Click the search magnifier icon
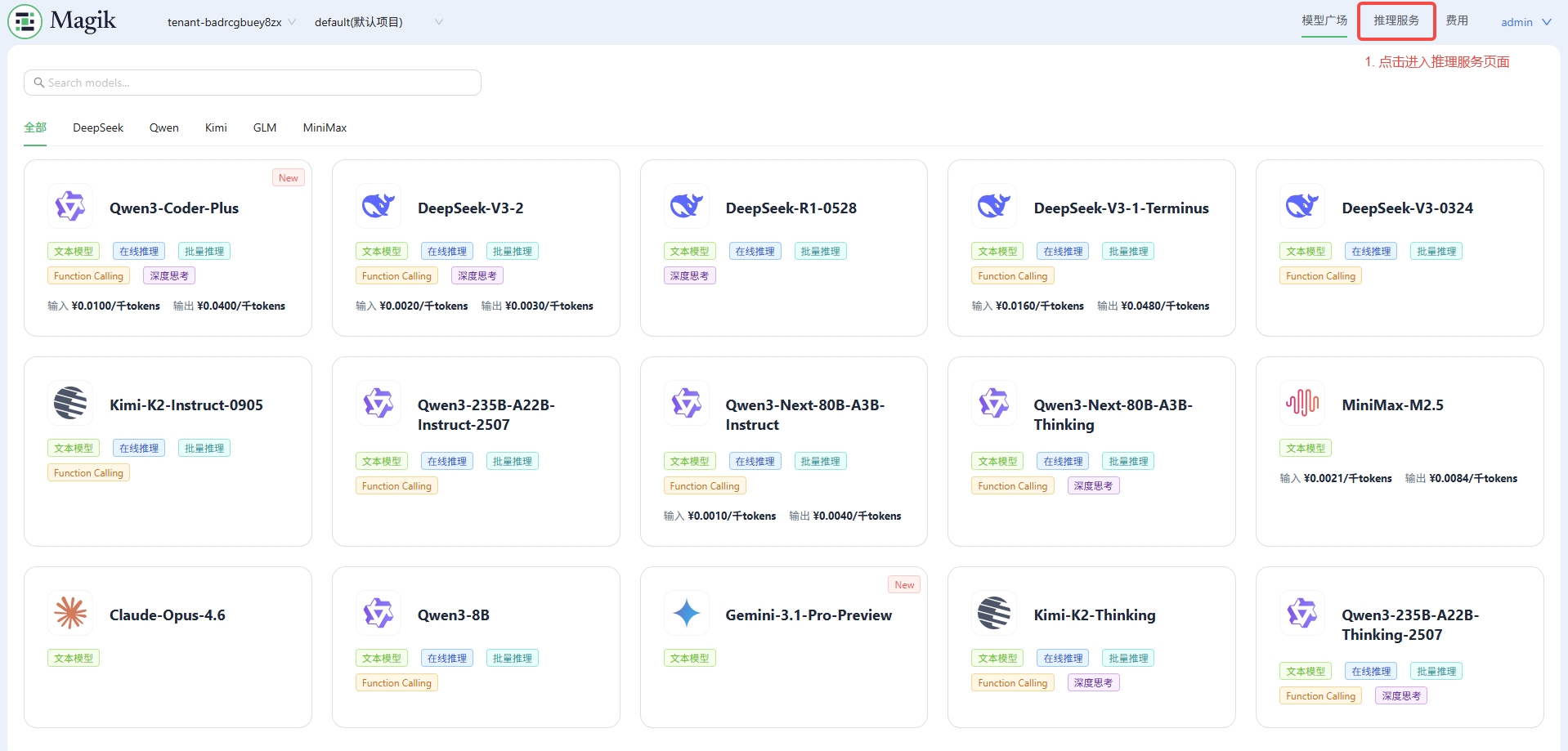This screenshot has width=1568, height=751. pos(38,83)
